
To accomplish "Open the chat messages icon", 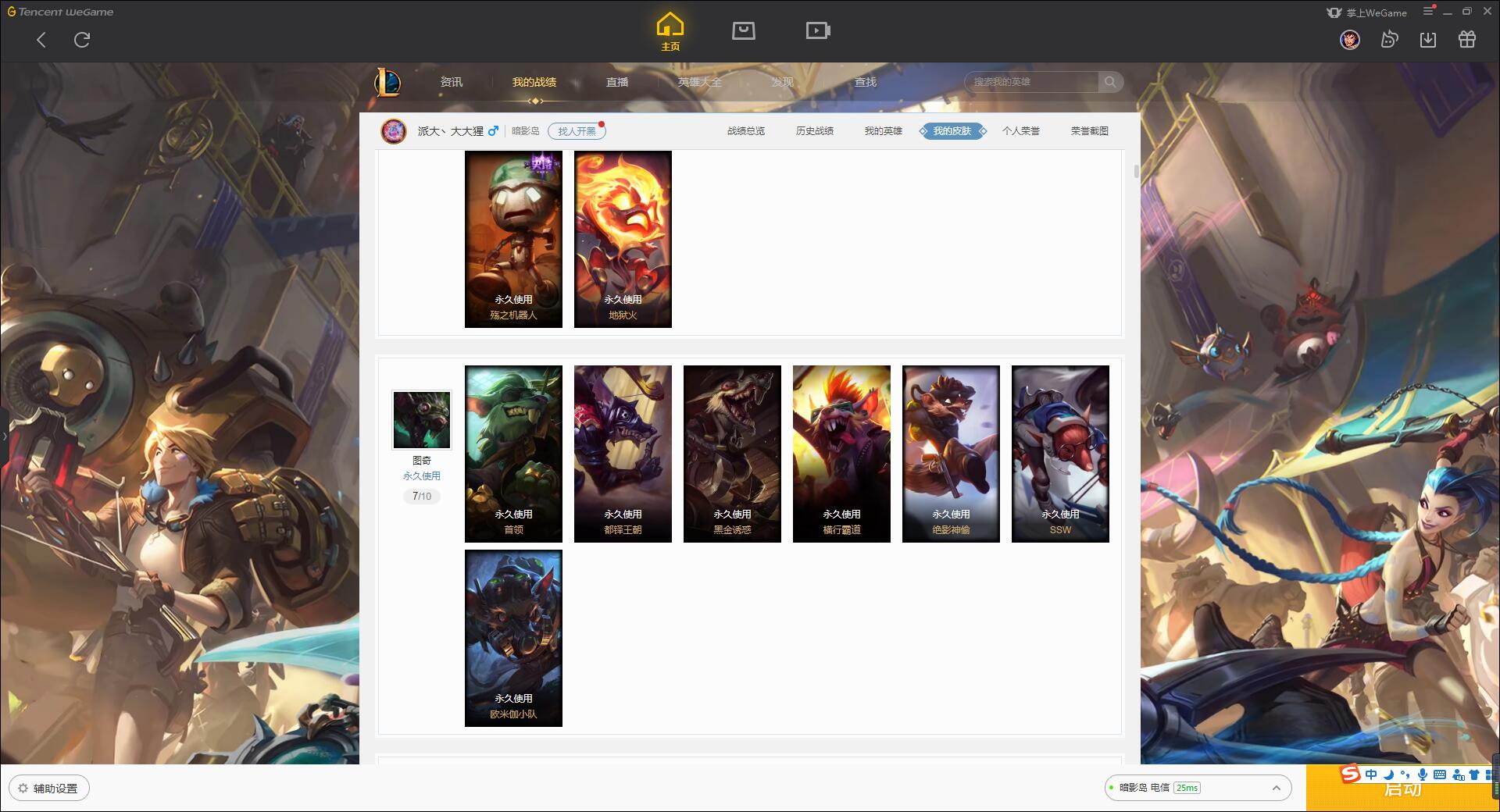I will pyautogui.click(x=1389, y=40).
